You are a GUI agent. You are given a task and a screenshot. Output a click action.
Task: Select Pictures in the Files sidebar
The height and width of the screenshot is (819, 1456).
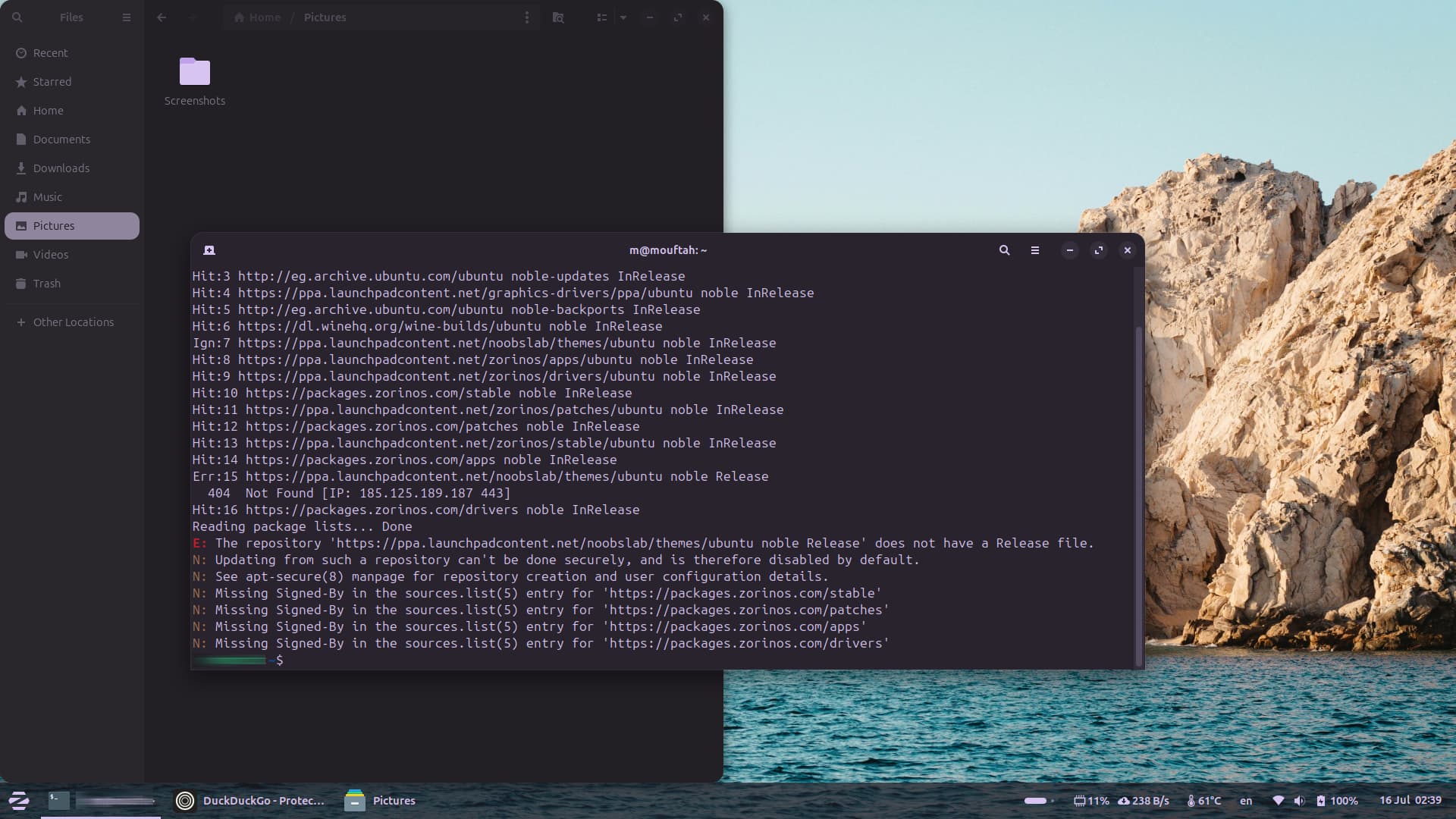72,226
